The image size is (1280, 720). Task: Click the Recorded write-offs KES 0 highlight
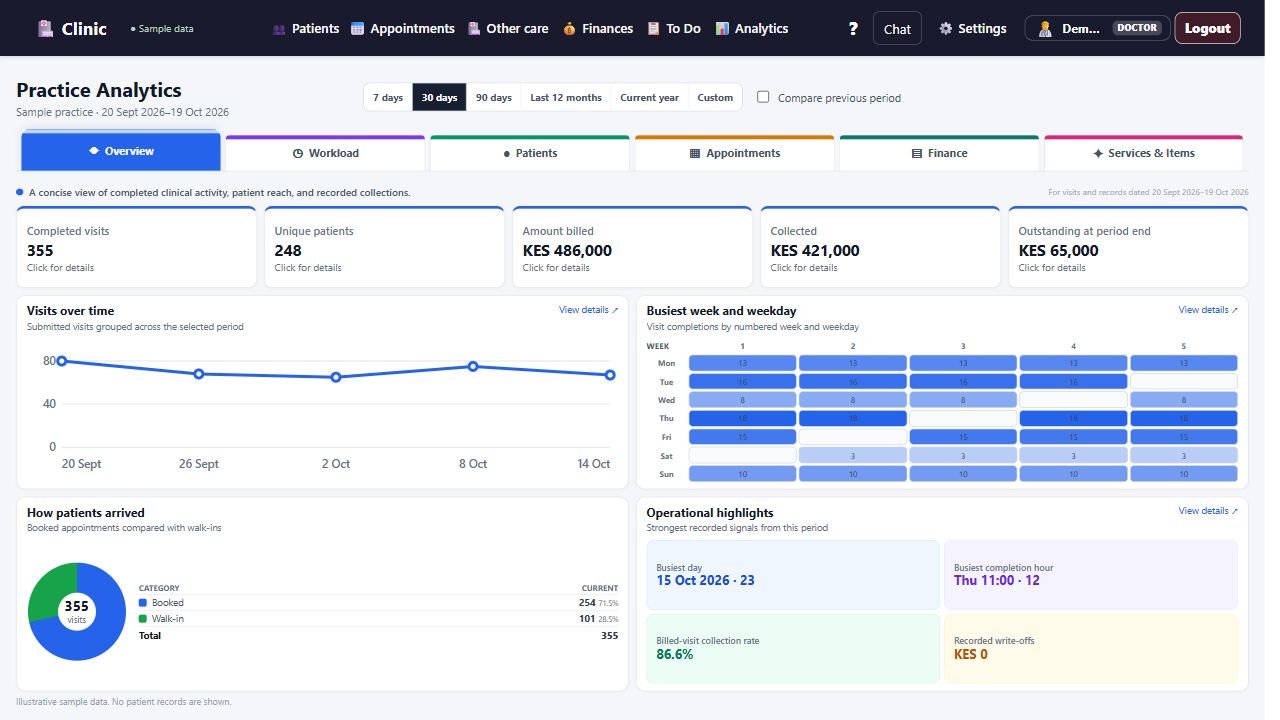(1091, 649)
